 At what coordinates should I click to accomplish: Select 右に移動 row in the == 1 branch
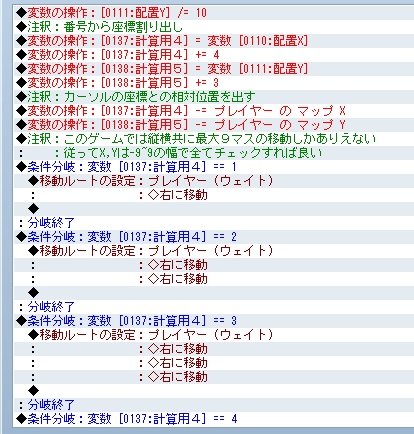pyautogui.click(x=214, y=195)
